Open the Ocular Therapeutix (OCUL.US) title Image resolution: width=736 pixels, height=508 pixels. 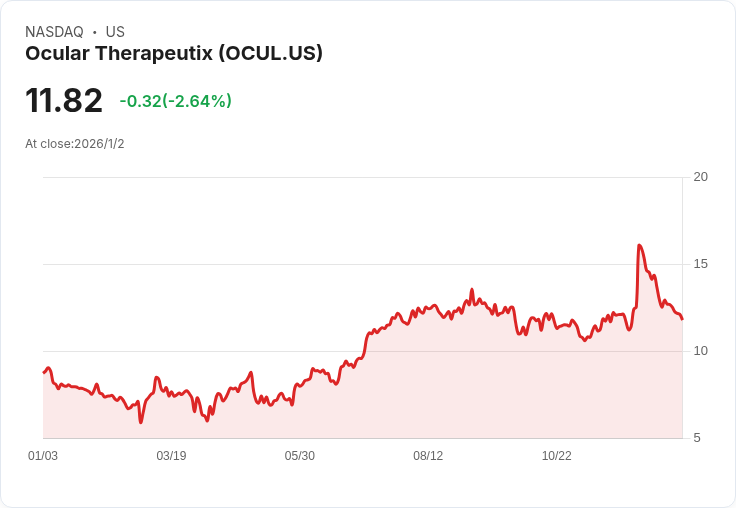point(174,54)
